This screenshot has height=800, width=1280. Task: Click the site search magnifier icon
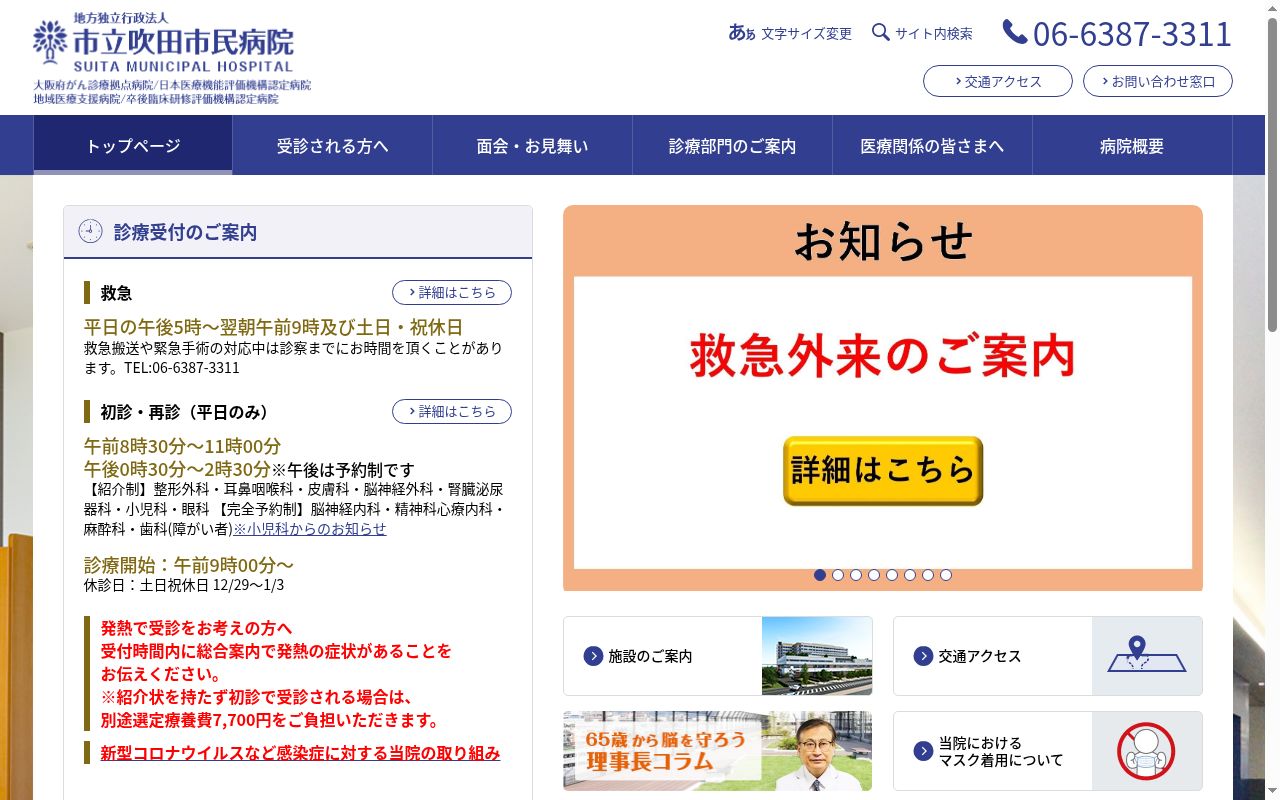(880, 32)
